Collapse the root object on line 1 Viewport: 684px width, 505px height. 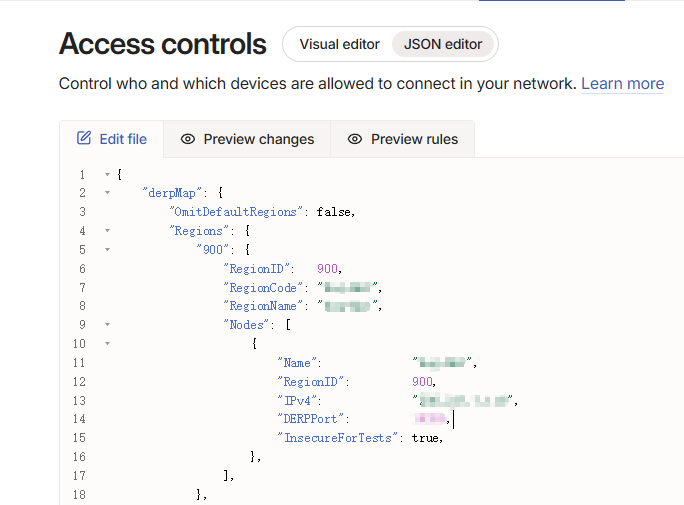[107, 174]
